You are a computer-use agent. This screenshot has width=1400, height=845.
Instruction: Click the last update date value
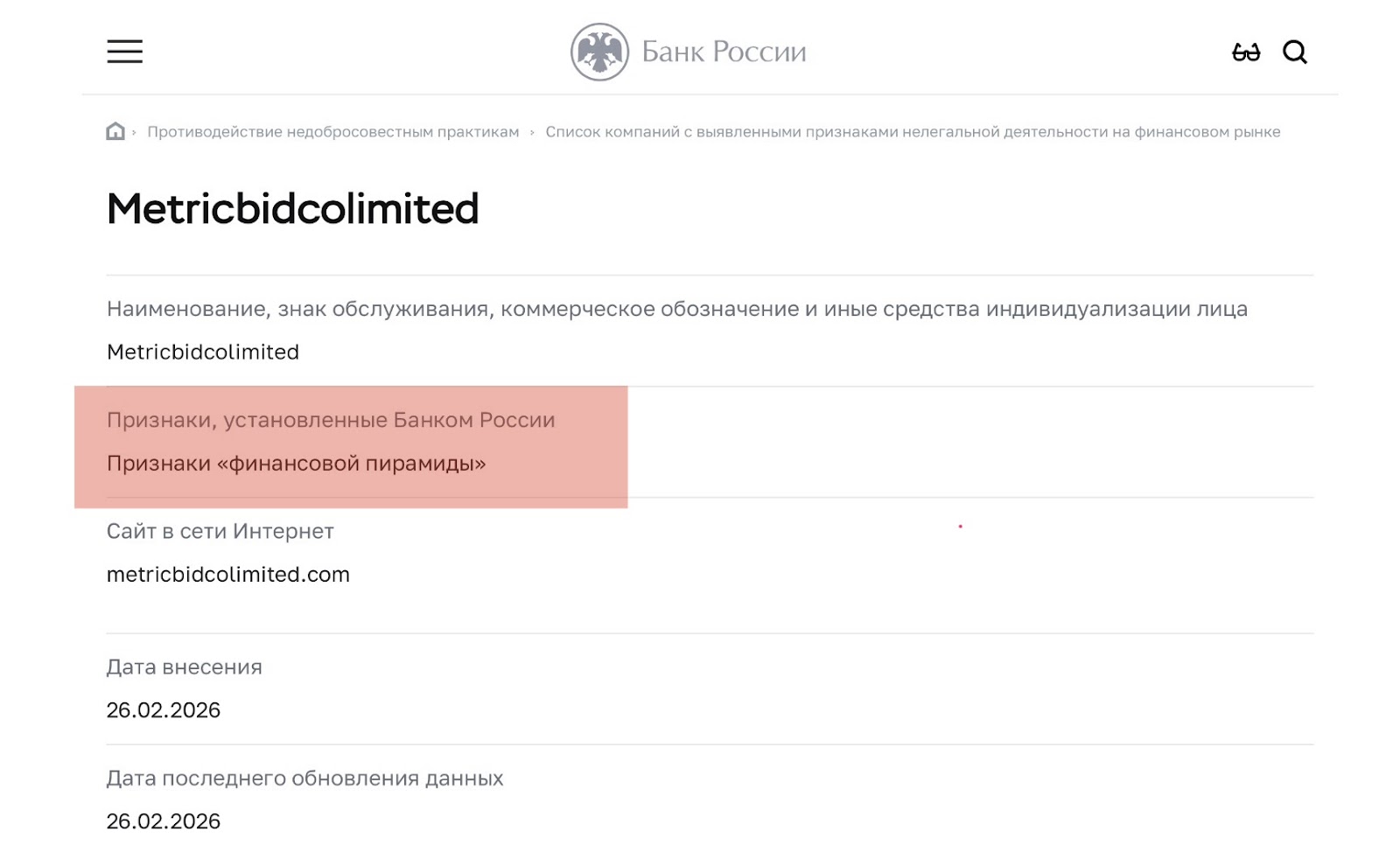point(163,821)
